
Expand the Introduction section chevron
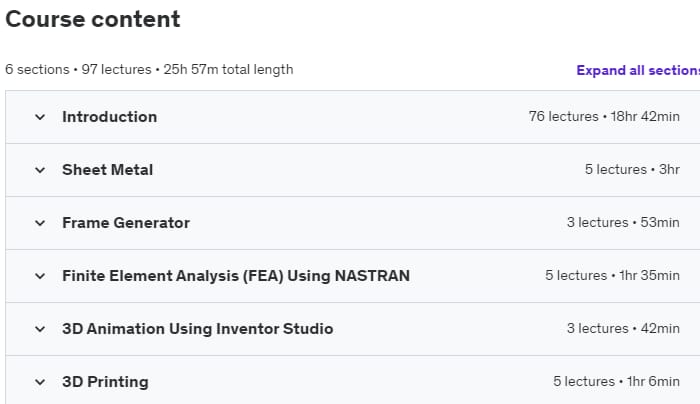40,117
